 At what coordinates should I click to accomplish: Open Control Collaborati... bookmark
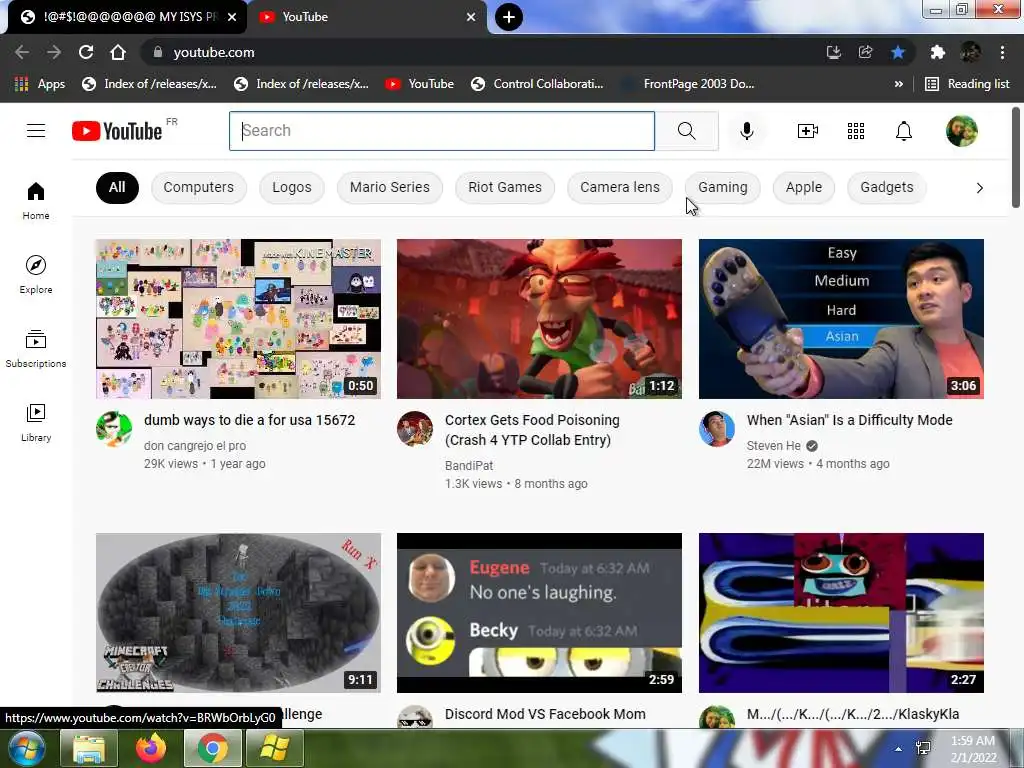(537, 84)
